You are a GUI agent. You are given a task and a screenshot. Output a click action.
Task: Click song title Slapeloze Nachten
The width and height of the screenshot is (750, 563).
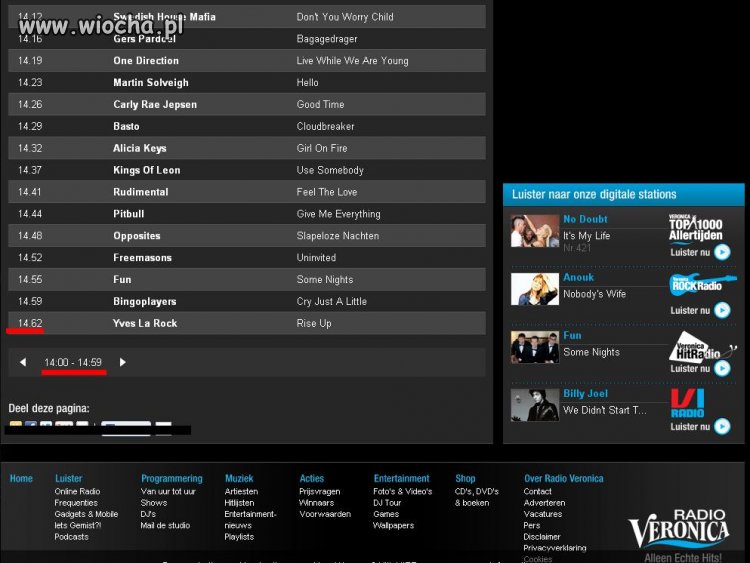pos(338,236)
